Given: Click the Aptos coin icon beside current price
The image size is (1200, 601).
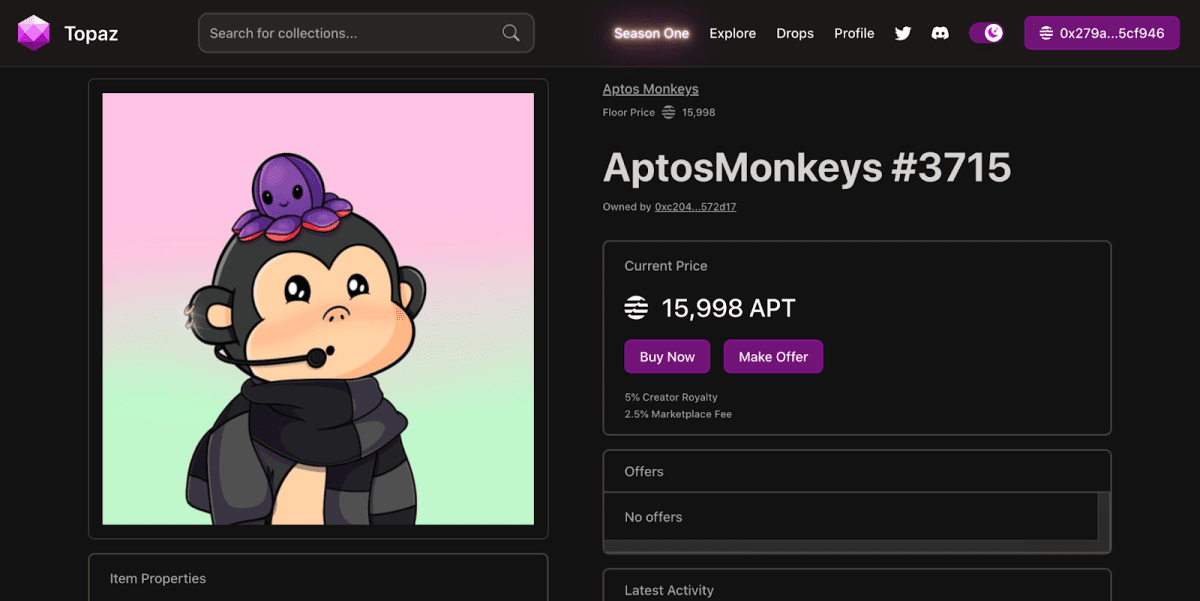Looking at the screenshot, I should [x=636, y=308].
